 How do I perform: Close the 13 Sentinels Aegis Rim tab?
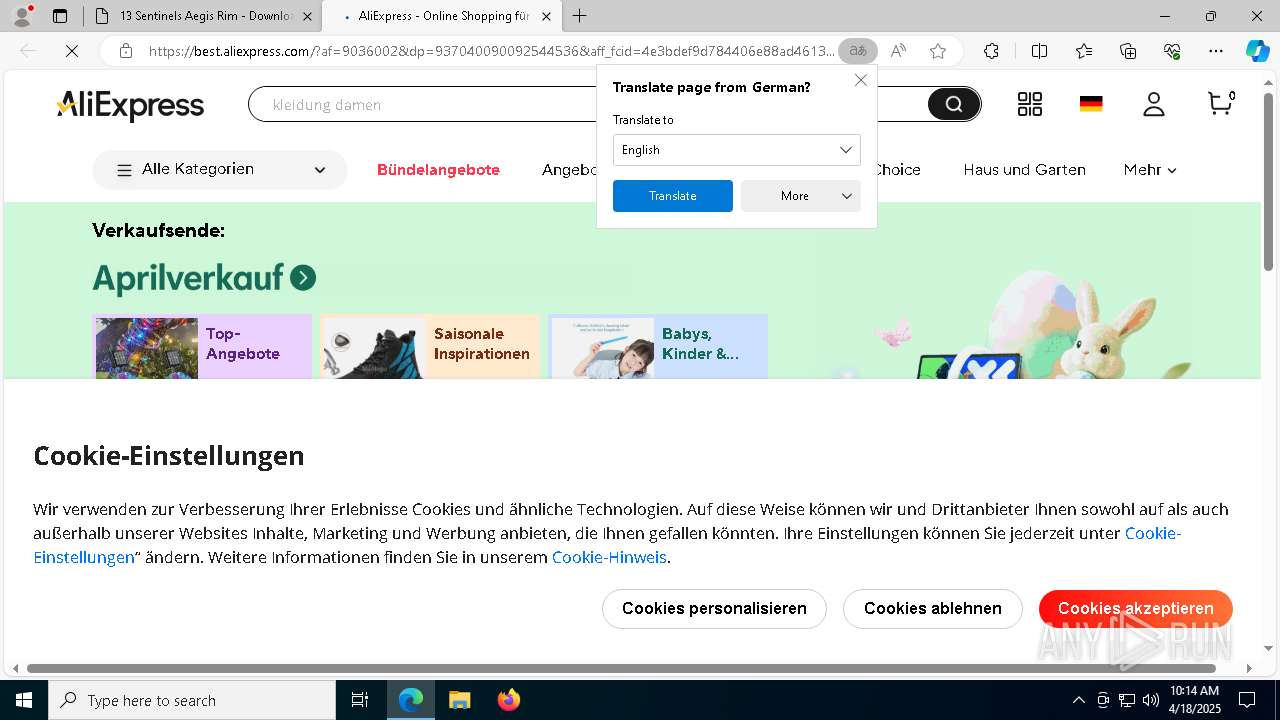tap(307, 16)
